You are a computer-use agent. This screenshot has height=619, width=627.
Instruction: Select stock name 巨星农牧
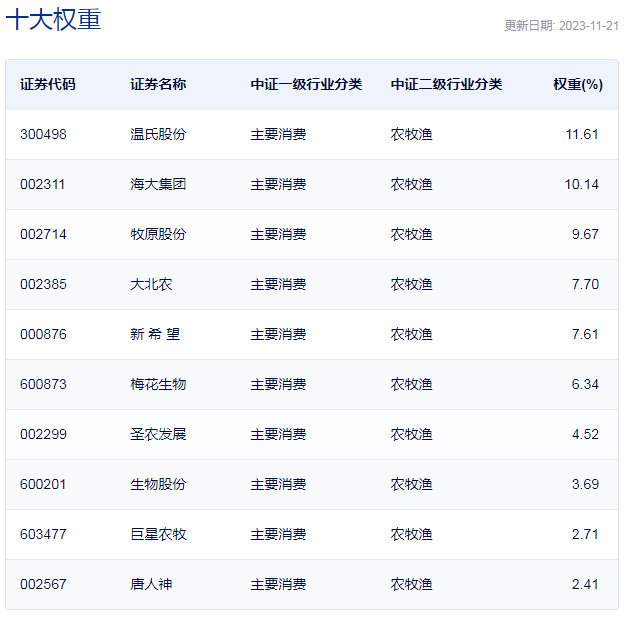(158, 534)
